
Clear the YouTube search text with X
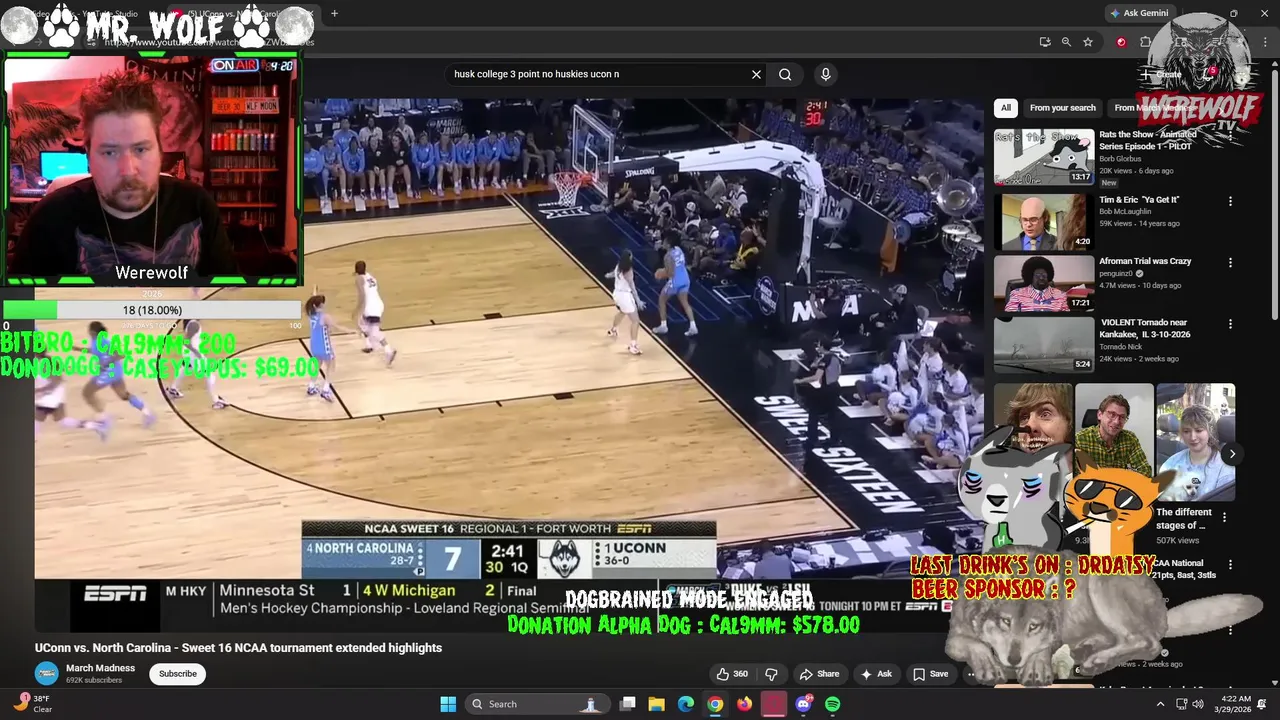756,74
